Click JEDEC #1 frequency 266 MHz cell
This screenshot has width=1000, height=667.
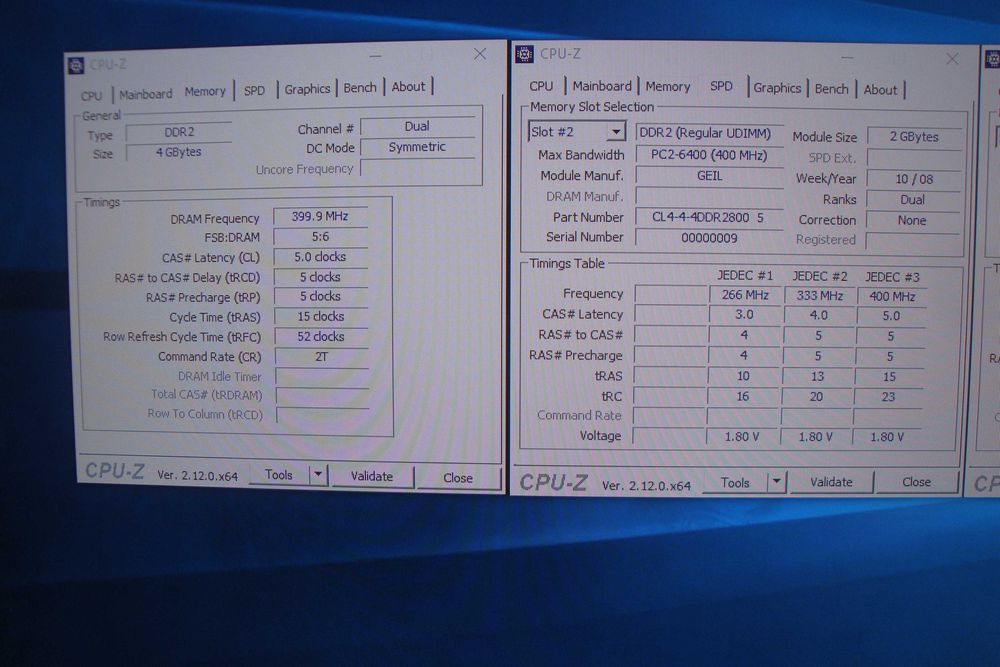pyautogui.click(x=745, y=295)
